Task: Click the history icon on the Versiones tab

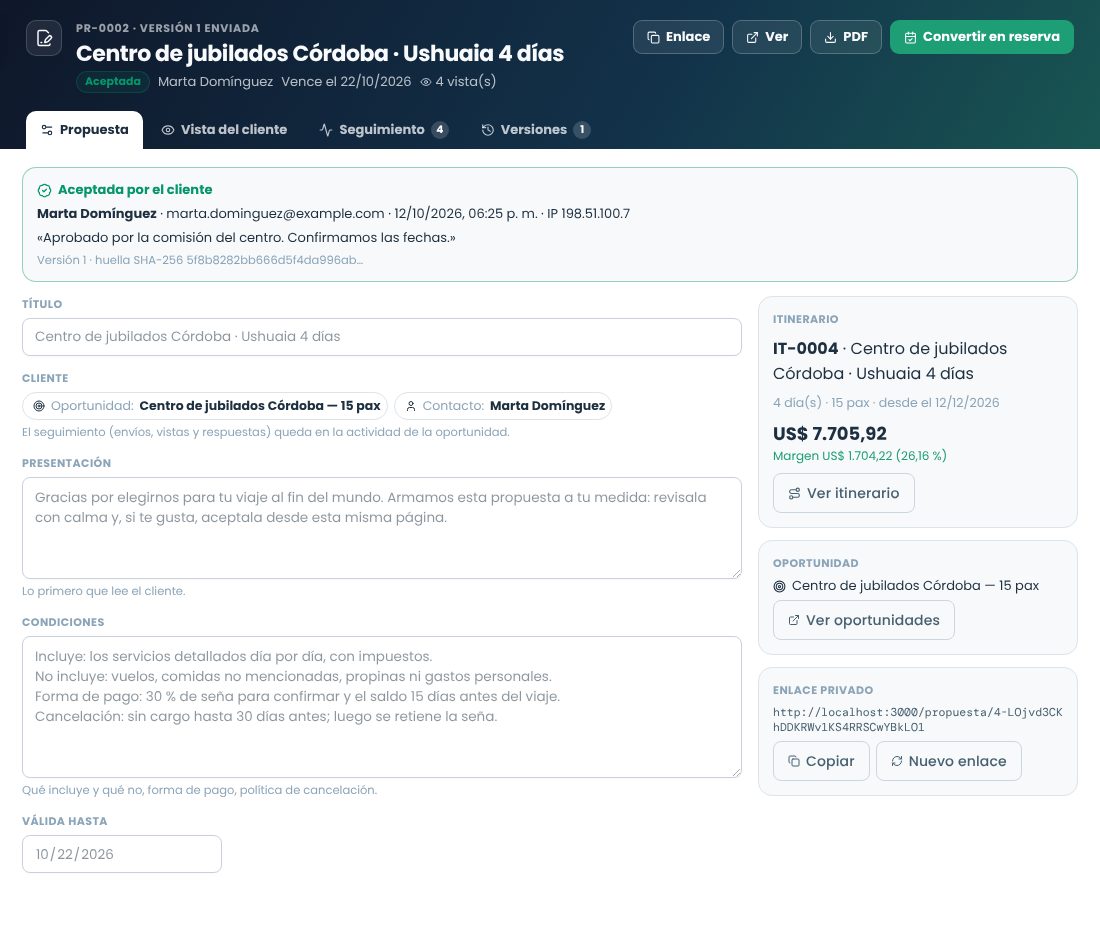Action: click(488, 130)
